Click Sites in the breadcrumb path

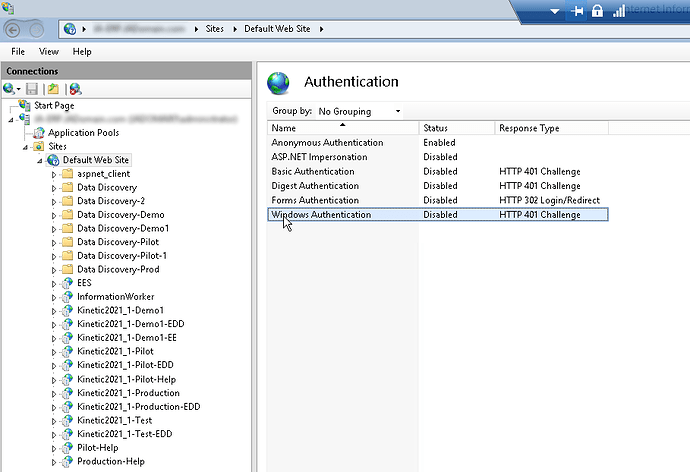pos(215,29)
